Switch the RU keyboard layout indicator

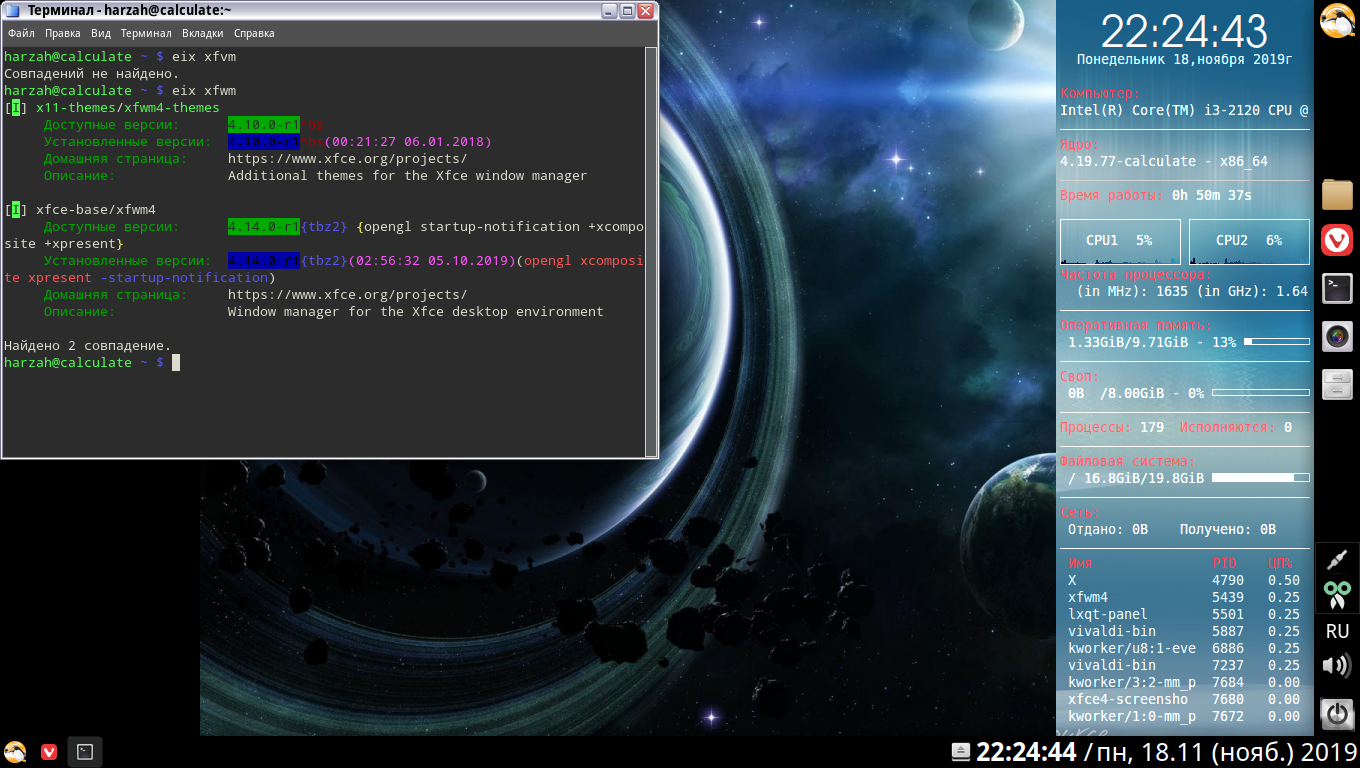[x=1337, y=632]
